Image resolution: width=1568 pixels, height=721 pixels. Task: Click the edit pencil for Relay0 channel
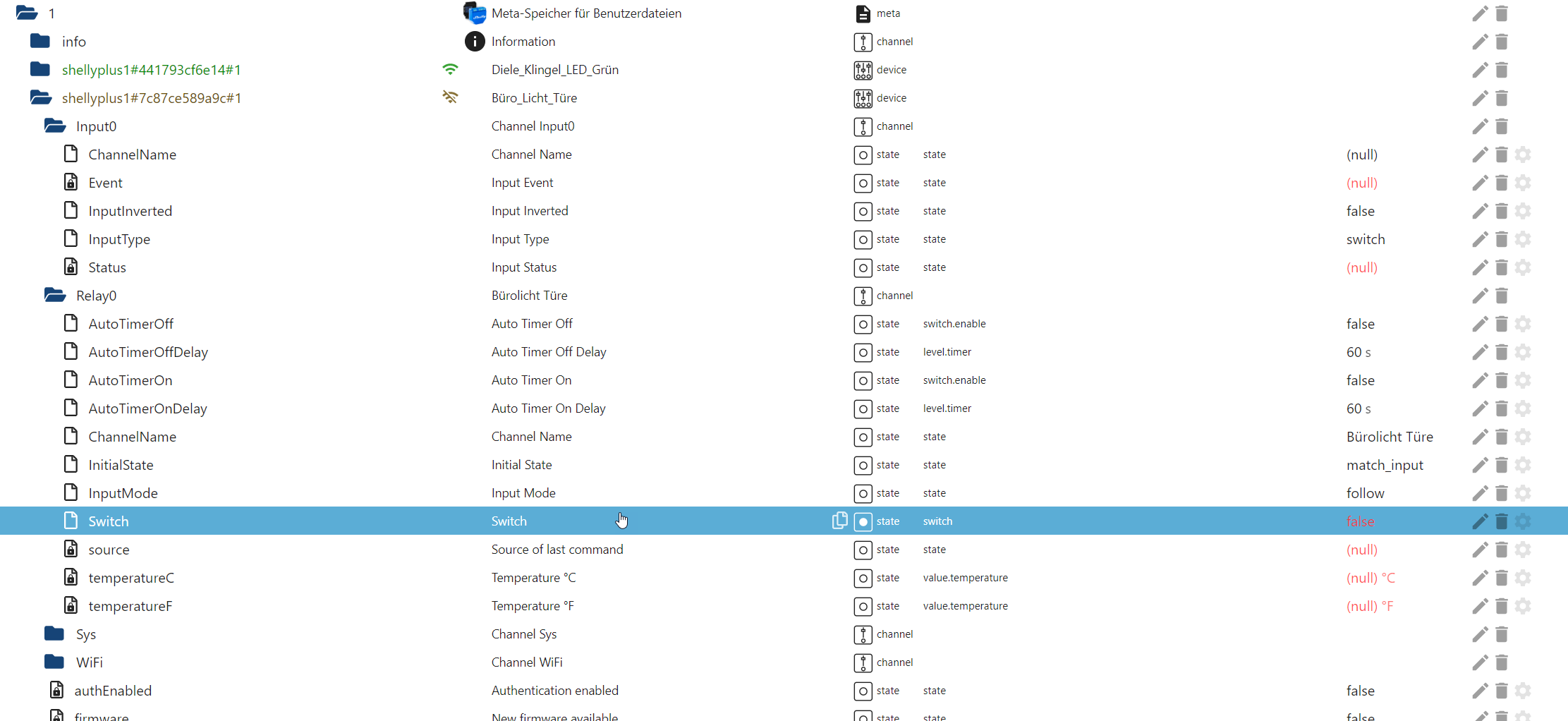pyautogui.click(x=1480, y=296)
